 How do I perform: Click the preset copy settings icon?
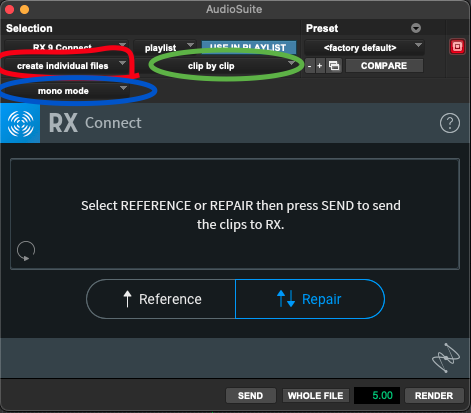(x=334, y=66)
